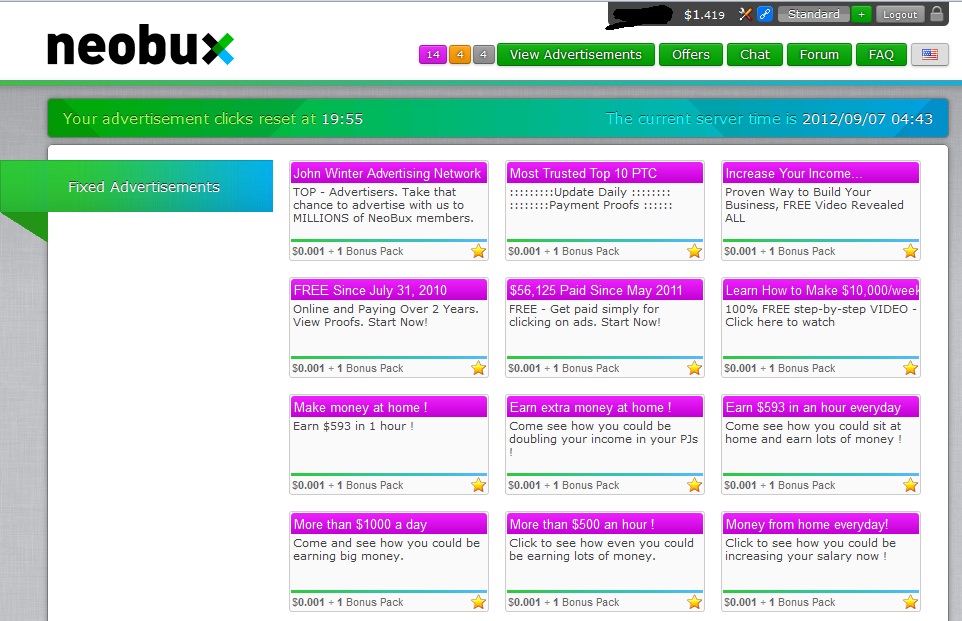Click 'how even you could be earning lots' description

[x=601, y=550]
